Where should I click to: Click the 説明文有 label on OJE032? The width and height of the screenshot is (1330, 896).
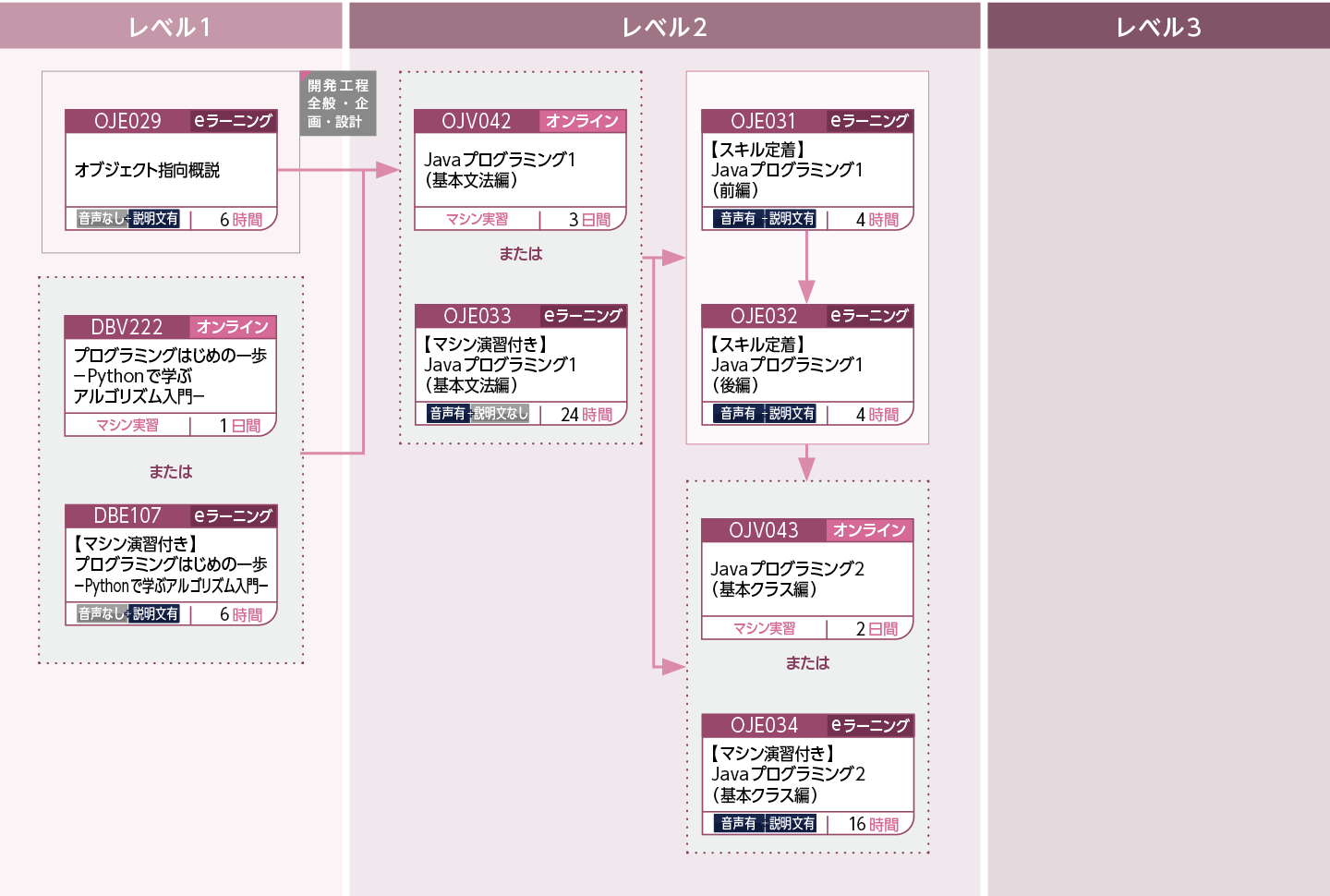pos(792,414)
